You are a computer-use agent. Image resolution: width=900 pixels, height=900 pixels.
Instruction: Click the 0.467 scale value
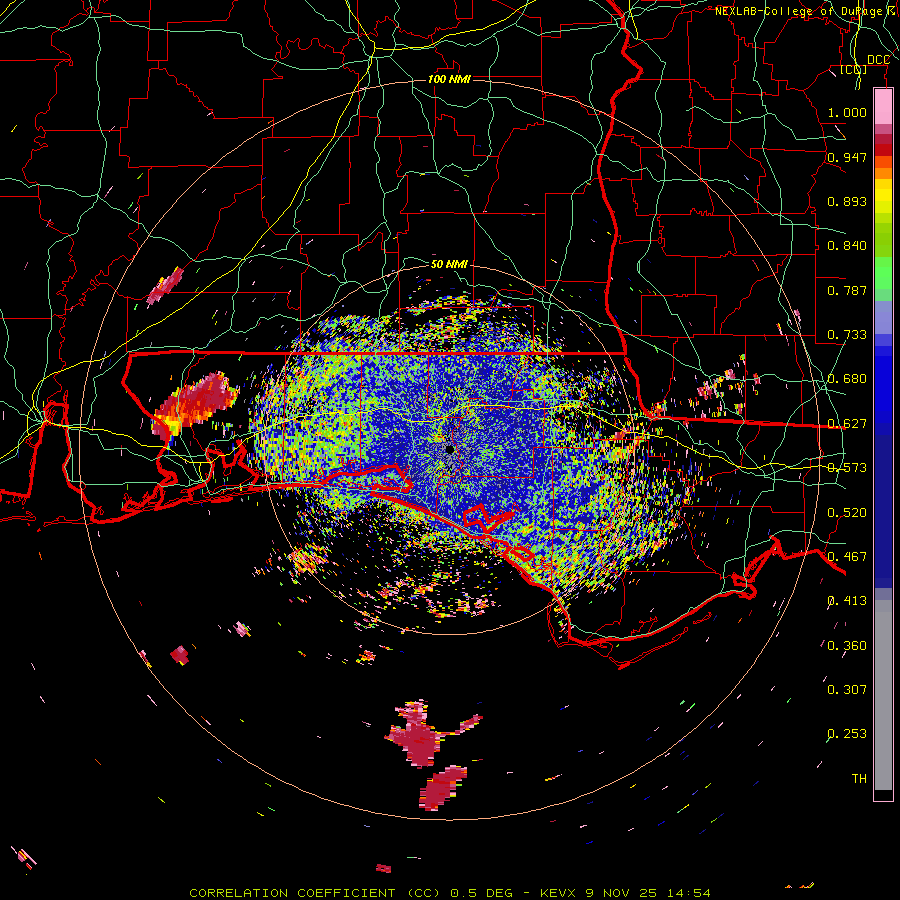coord(847,557)
